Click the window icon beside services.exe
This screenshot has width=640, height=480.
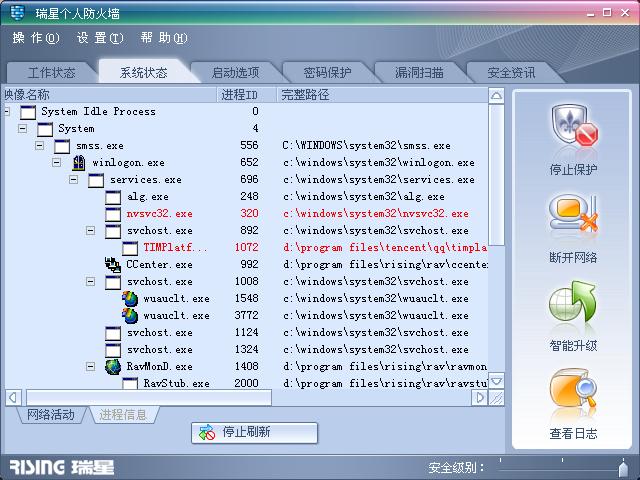tap(96, 180)
